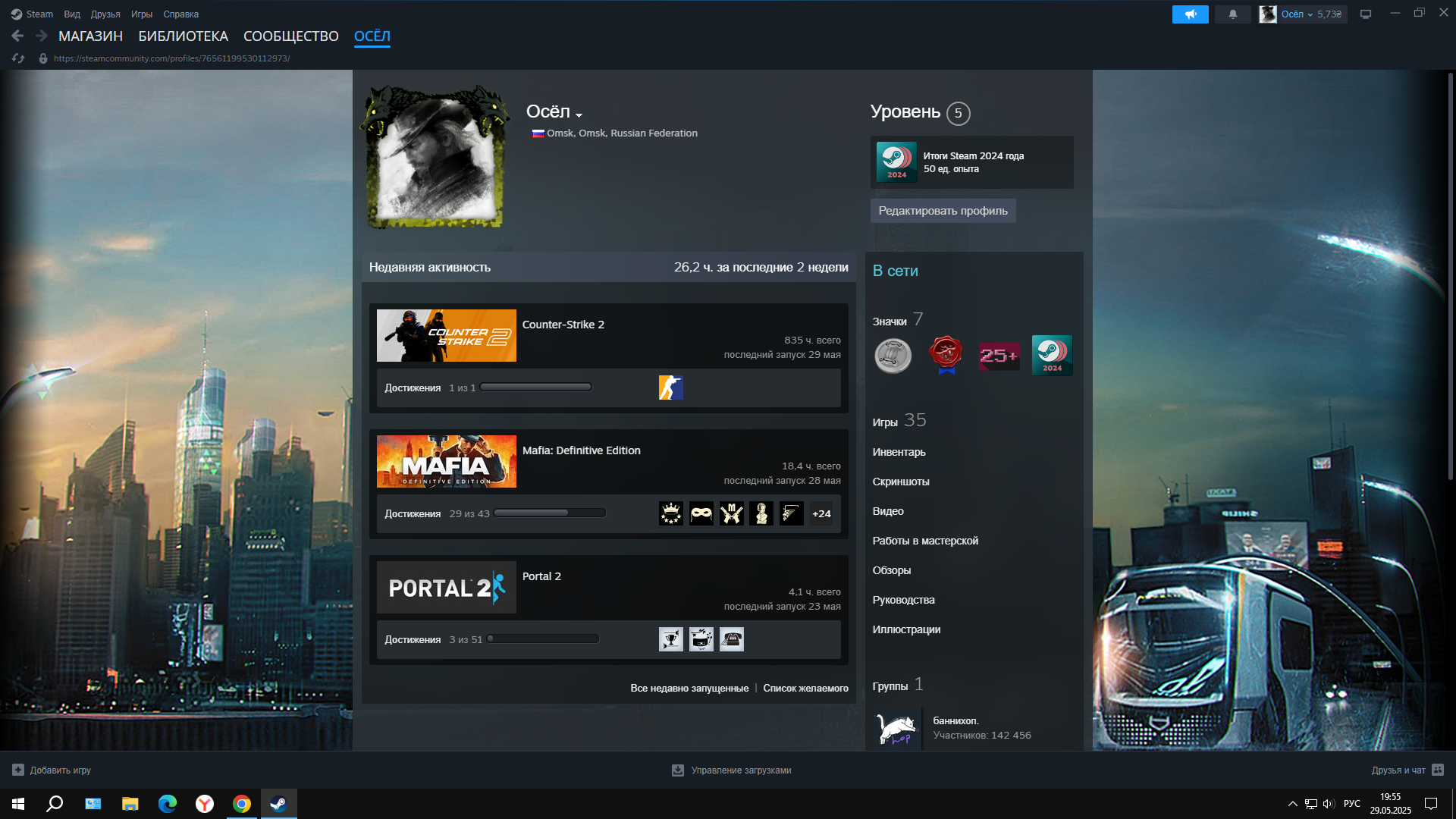Open the Иллюстрации link

(x=906, y=629)
